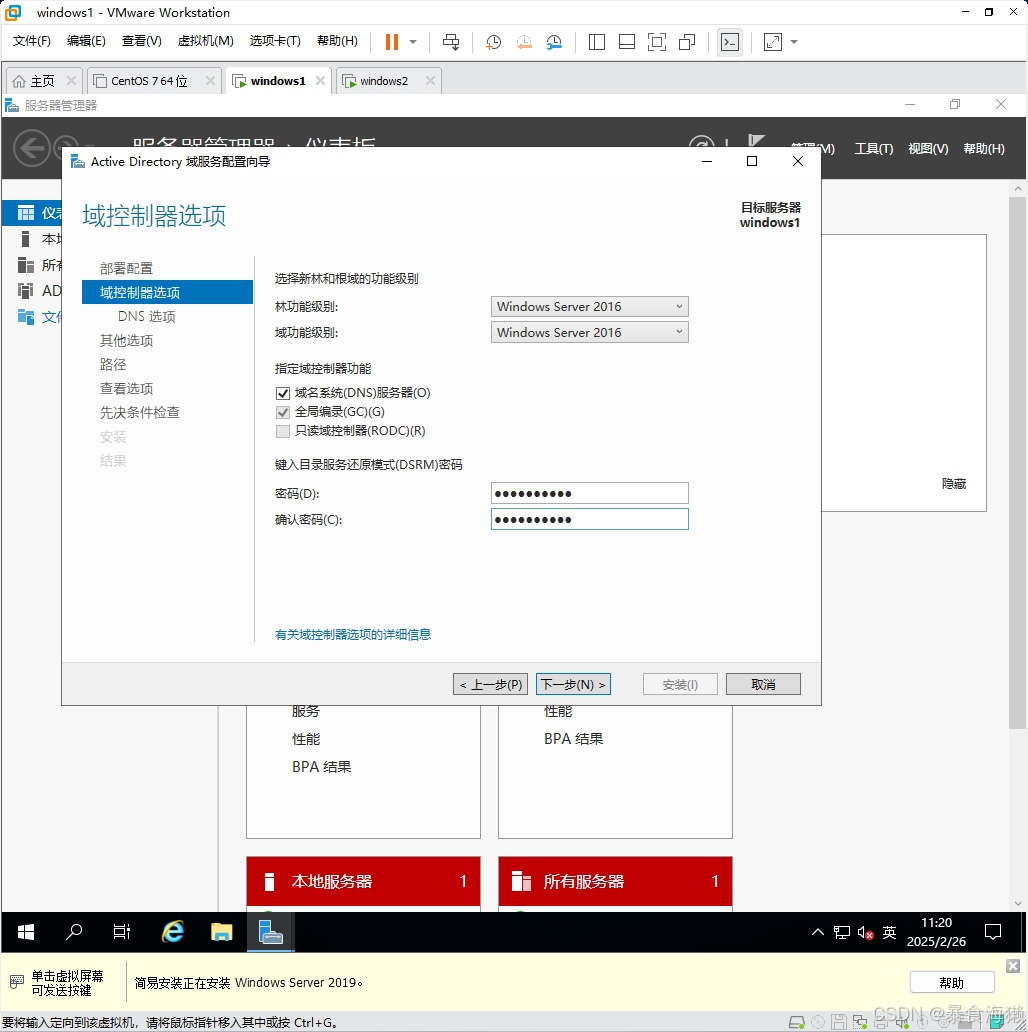This screenshot has width=1028, height=1032.
Task: Select 部署配置 in the wizard steps
Action: (126, 269)
